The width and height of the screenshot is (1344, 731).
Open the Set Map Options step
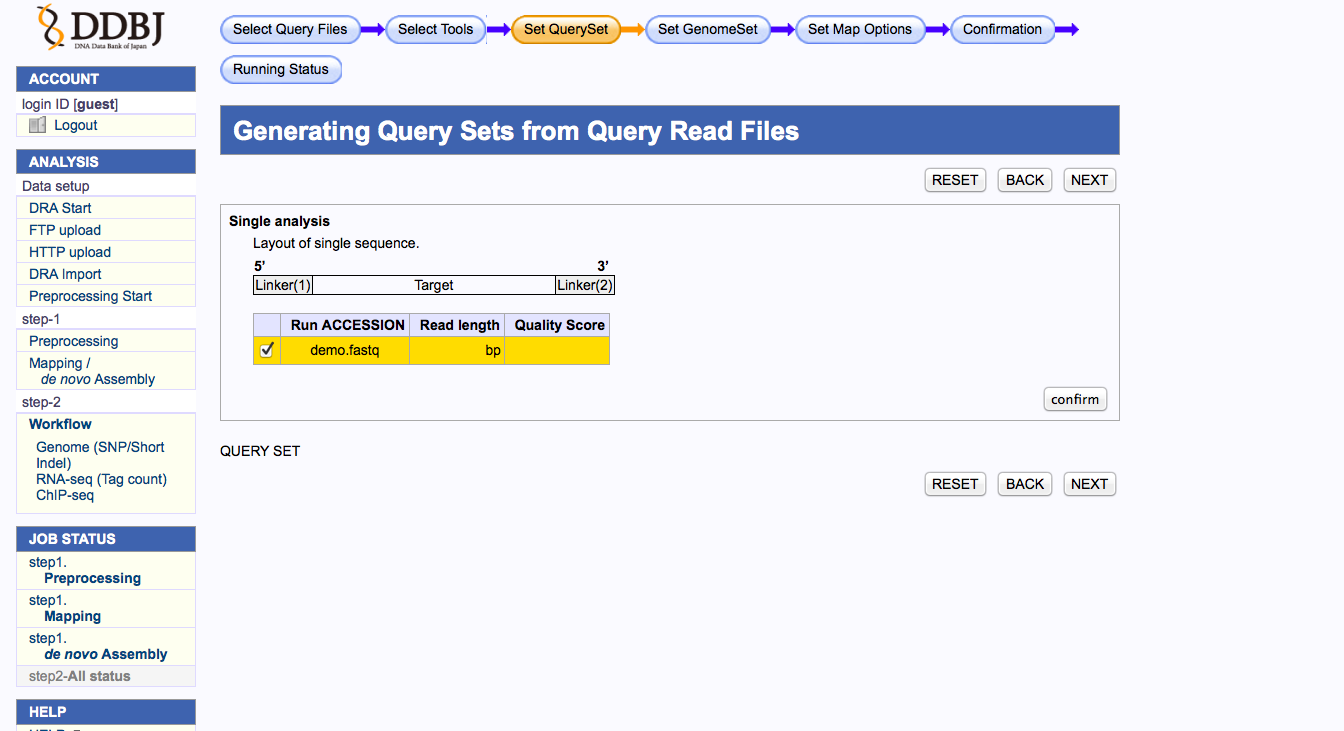click(x=860, y=29)
